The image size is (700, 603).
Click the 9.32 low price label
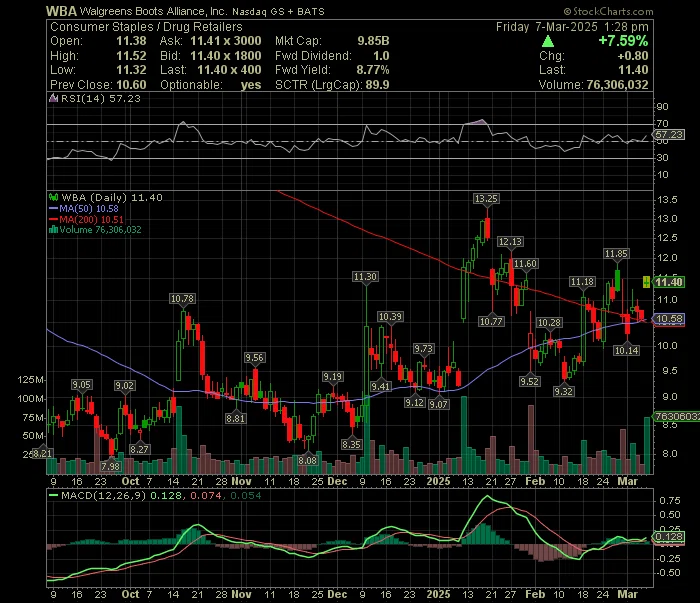click(563, 391)
